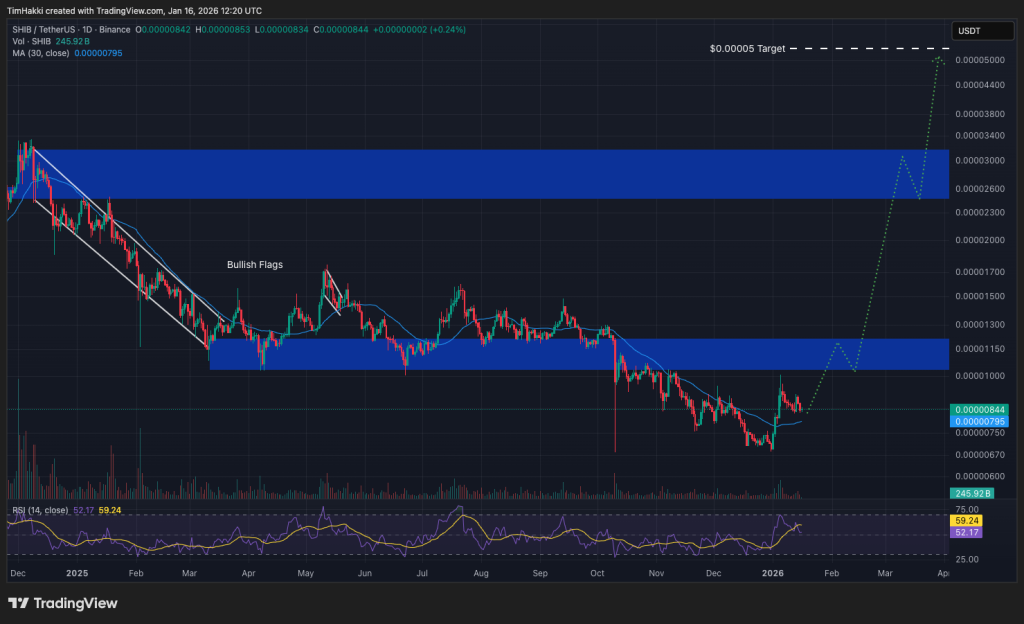Toggle the RSI (14, close) indicator
Image resolution: width=1024 pixels, height=624 pixels.
click(40, 510)
